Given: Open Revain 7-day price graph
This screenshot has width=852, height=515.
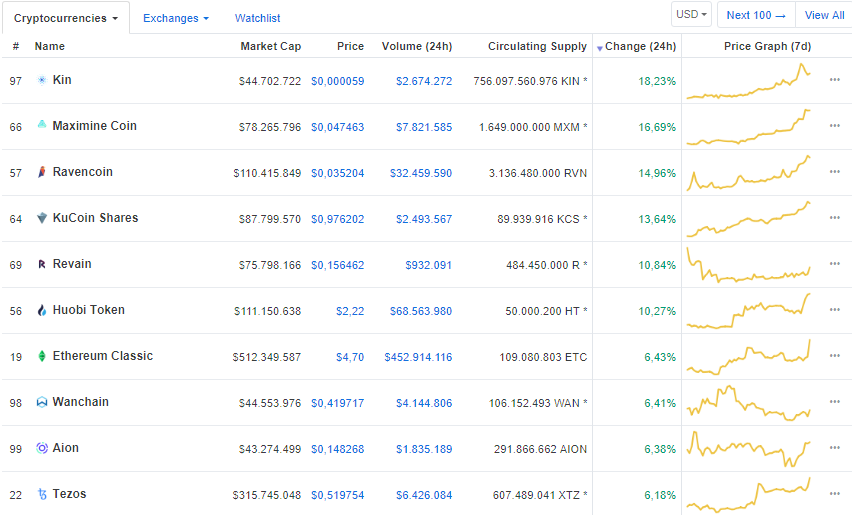Looking at the screenshot, I should (x=749, y=265).
